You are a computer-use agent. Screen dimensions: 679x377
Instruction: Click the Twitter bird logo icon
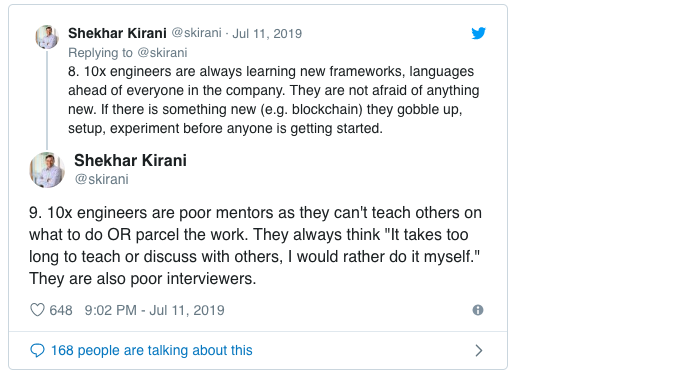tap(479, 33)
